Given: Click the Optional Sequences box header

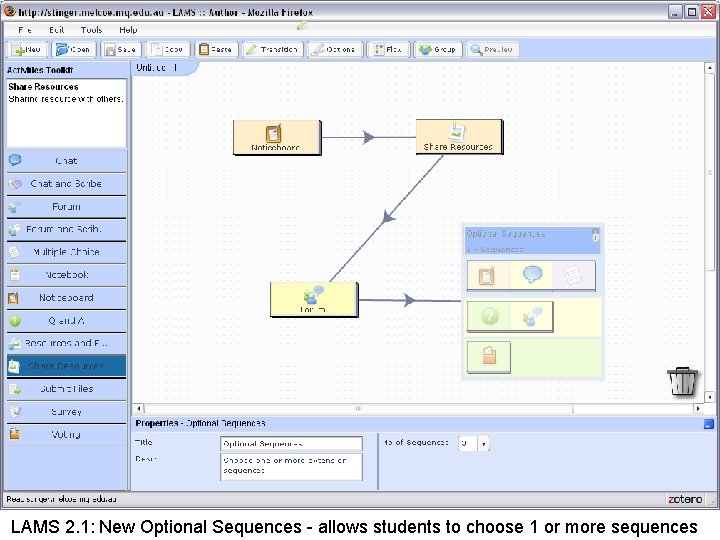Looking at the screenshot, I should 532,241.
